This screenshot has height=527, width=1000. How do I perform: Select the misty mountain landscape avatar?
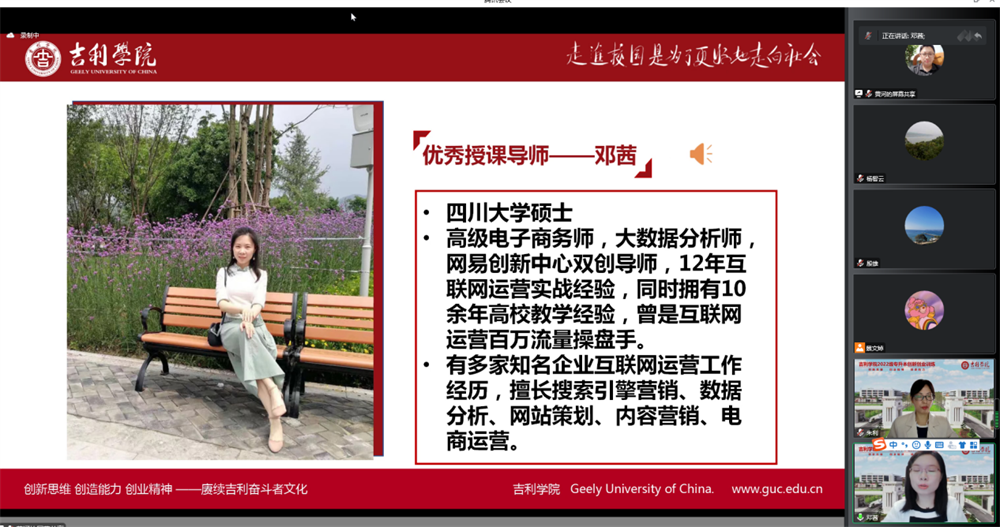tap(924, 140)
